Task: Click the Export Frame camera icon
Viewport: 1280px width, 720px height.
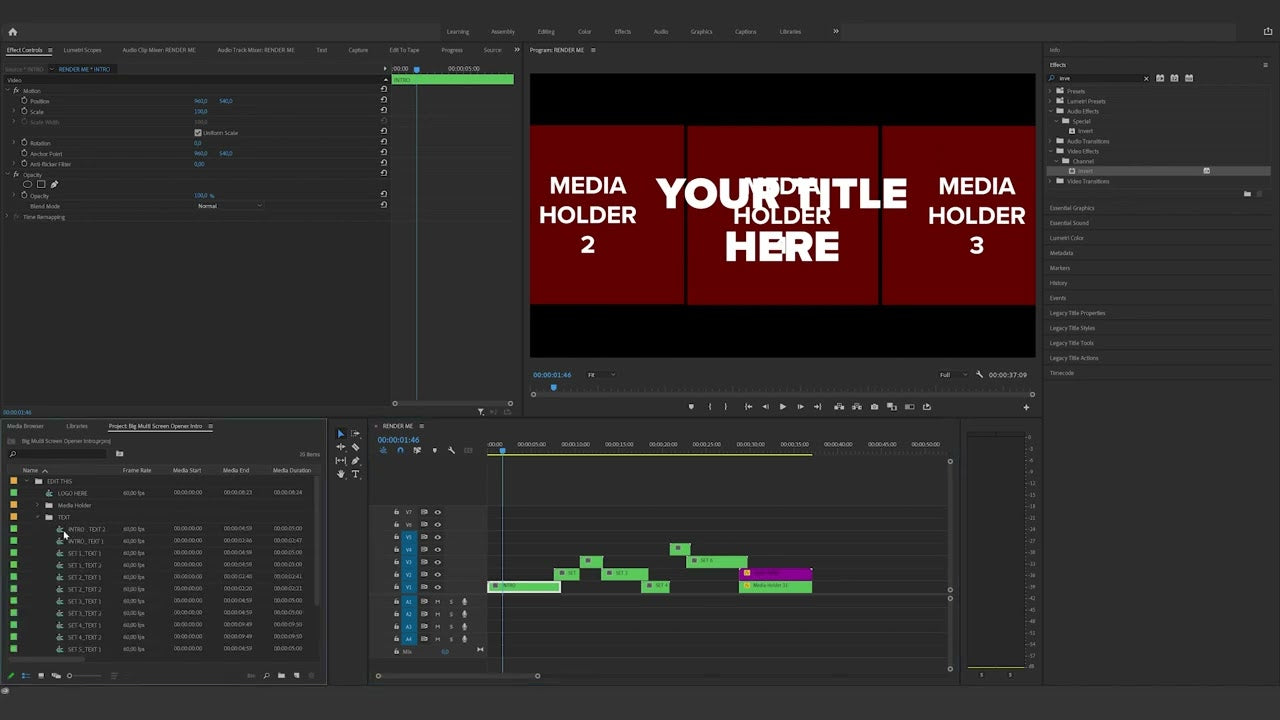Action: (x=874, y=407)
